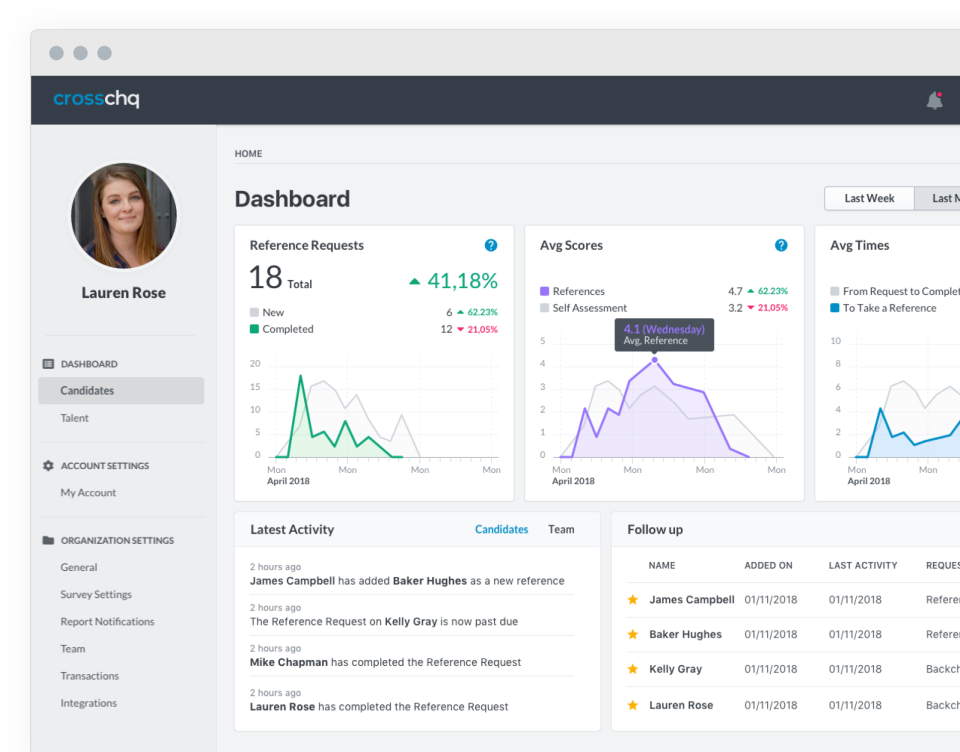
Task: Open Report Notifications settings
Action: (107, 622)
